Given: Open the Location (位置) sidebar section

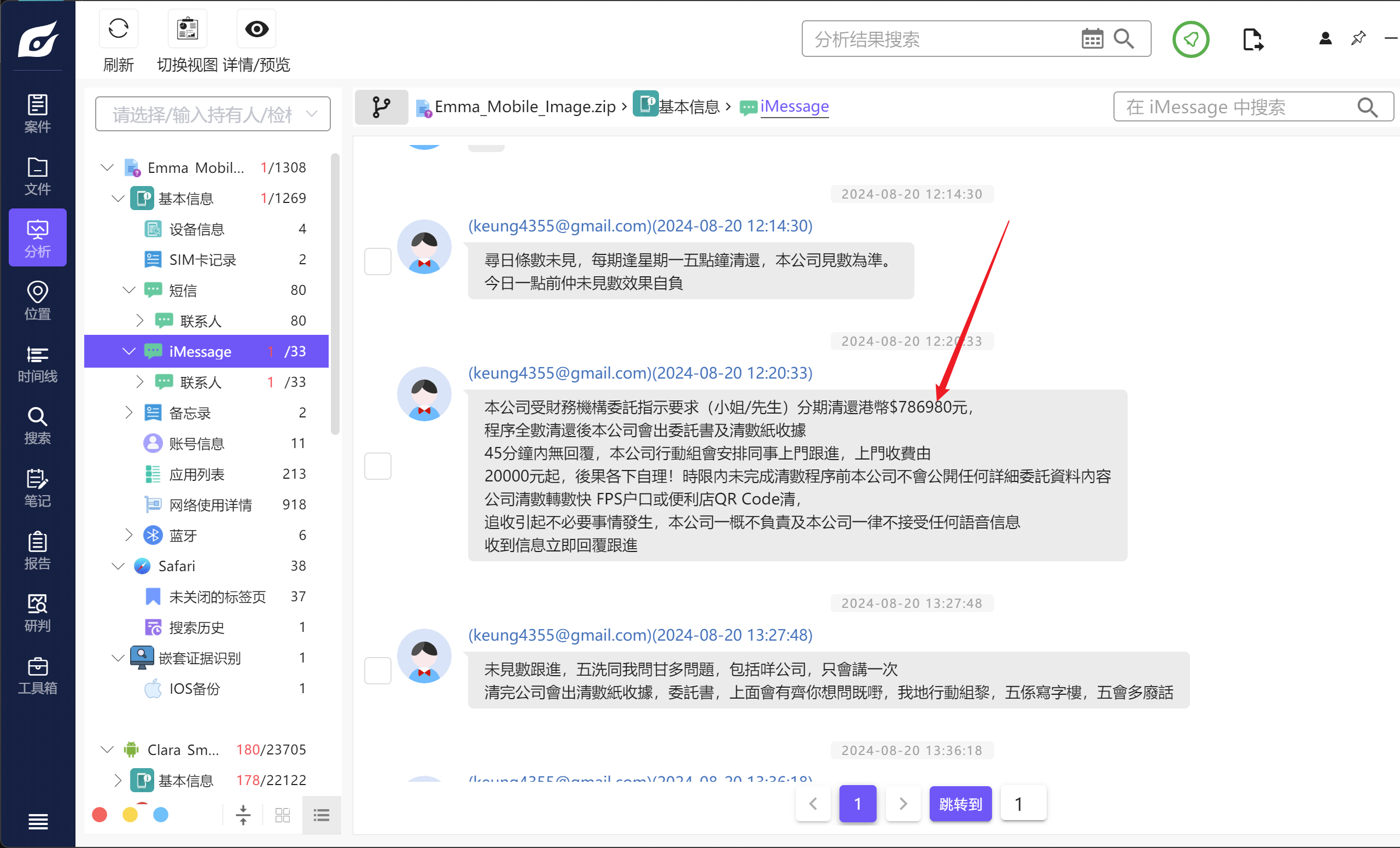Looking at the screenshot, I should (38, 301).
